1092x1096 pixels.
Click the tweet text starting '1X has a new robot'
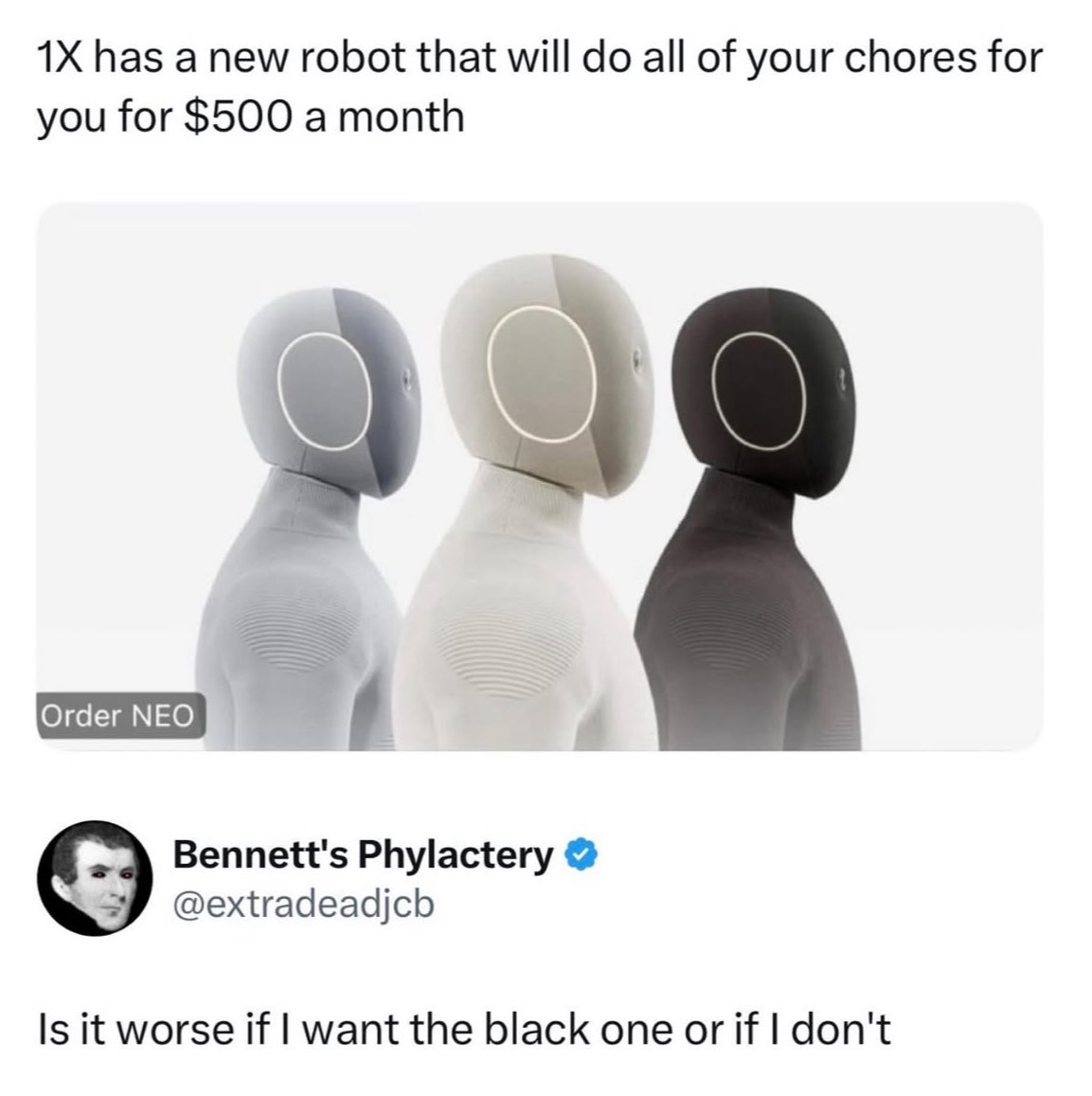539,86
